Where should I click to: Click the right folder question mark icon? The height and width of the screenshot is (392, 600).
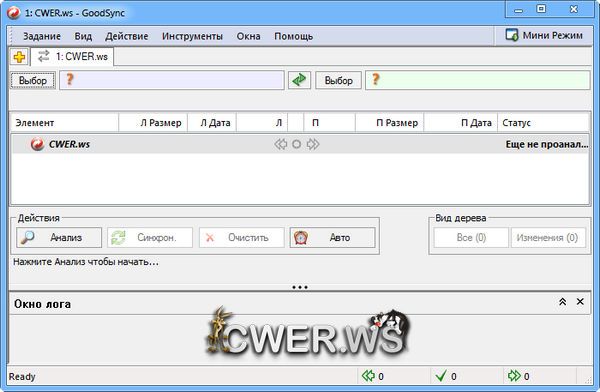(x=375, y=79)
